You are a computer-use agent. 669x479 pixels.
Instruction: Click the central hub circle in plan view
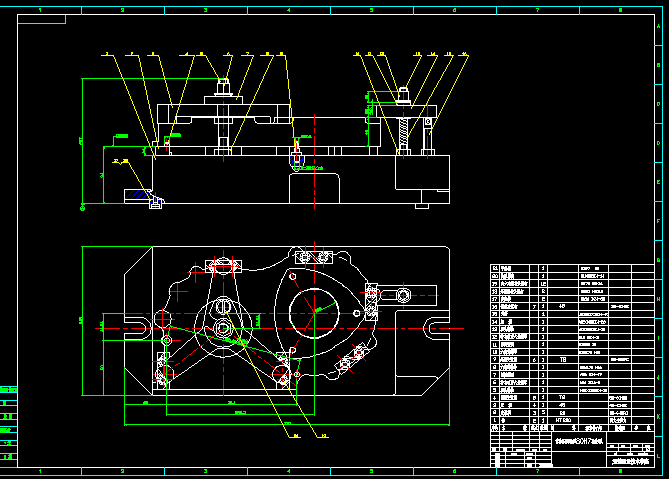pyautogui.click(x=223, y=328)
